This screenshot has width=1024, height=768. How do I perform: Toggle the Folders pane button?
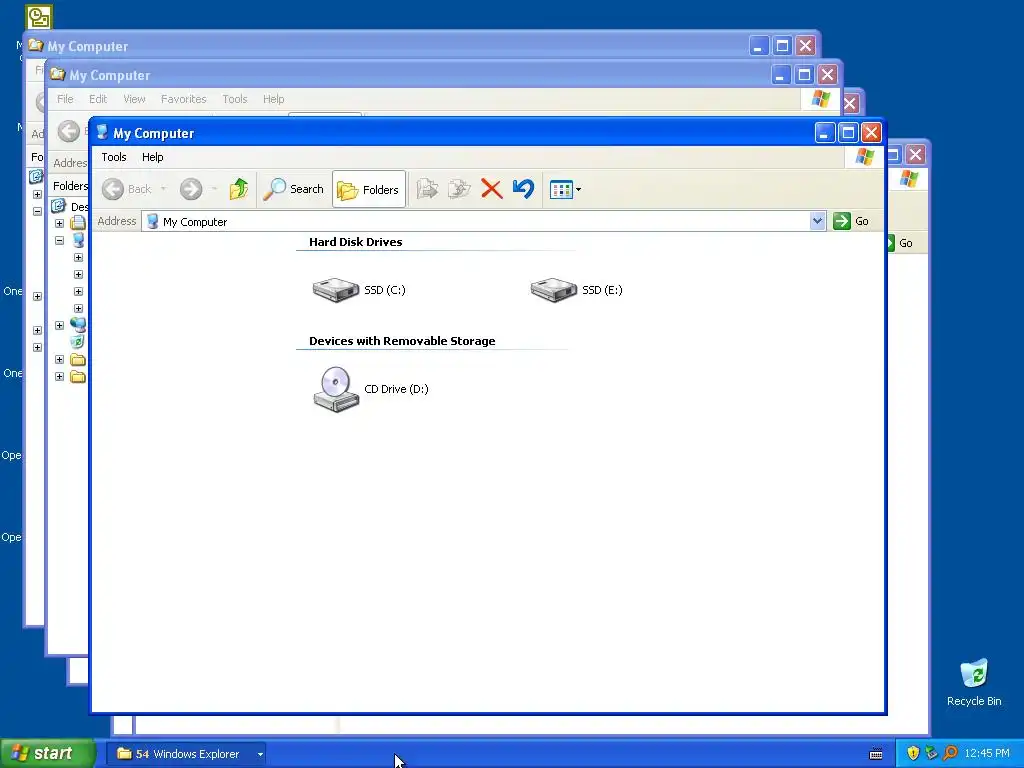click(x=368, y=189)
